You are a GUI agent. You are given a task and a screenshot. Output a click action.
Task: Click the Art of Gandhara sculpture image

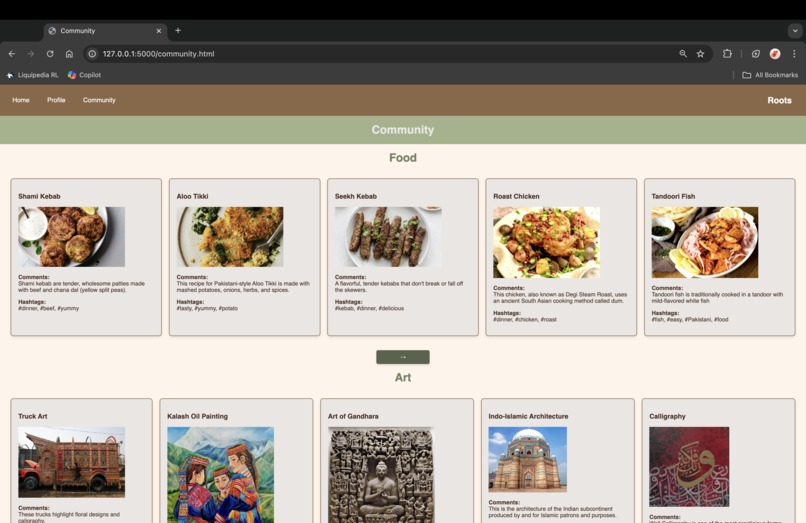[x=381, y=475]
